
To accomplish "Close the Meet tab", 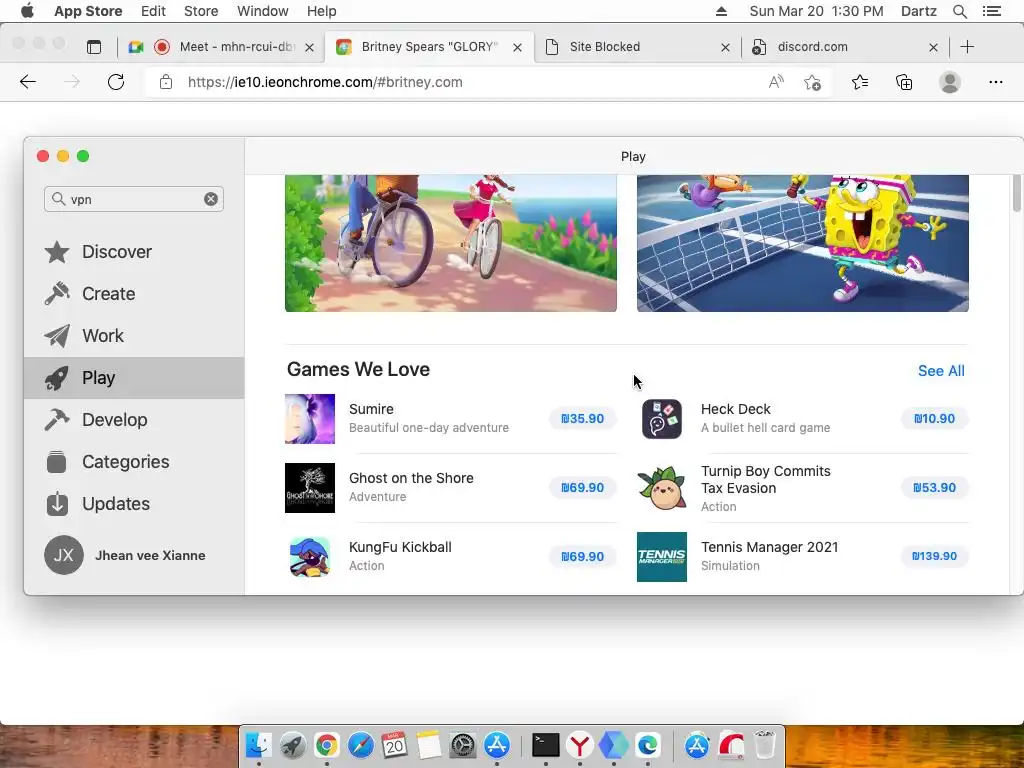I will pos(310,47).
